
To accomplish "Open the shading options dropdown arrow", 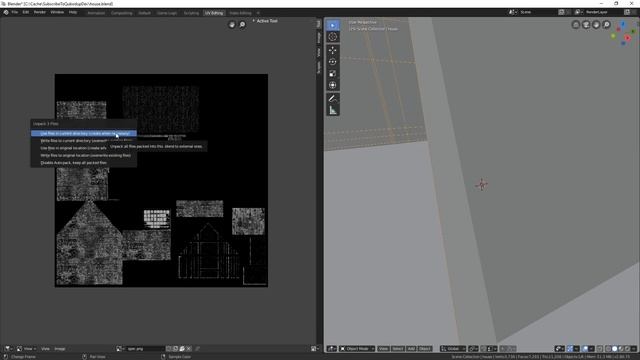I will 633,349.
